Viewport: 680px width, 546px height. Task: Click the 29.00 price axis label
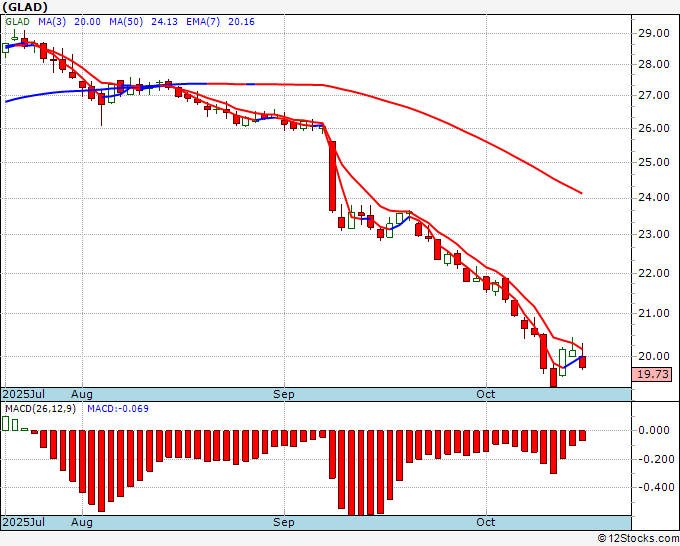click(653, 33)
